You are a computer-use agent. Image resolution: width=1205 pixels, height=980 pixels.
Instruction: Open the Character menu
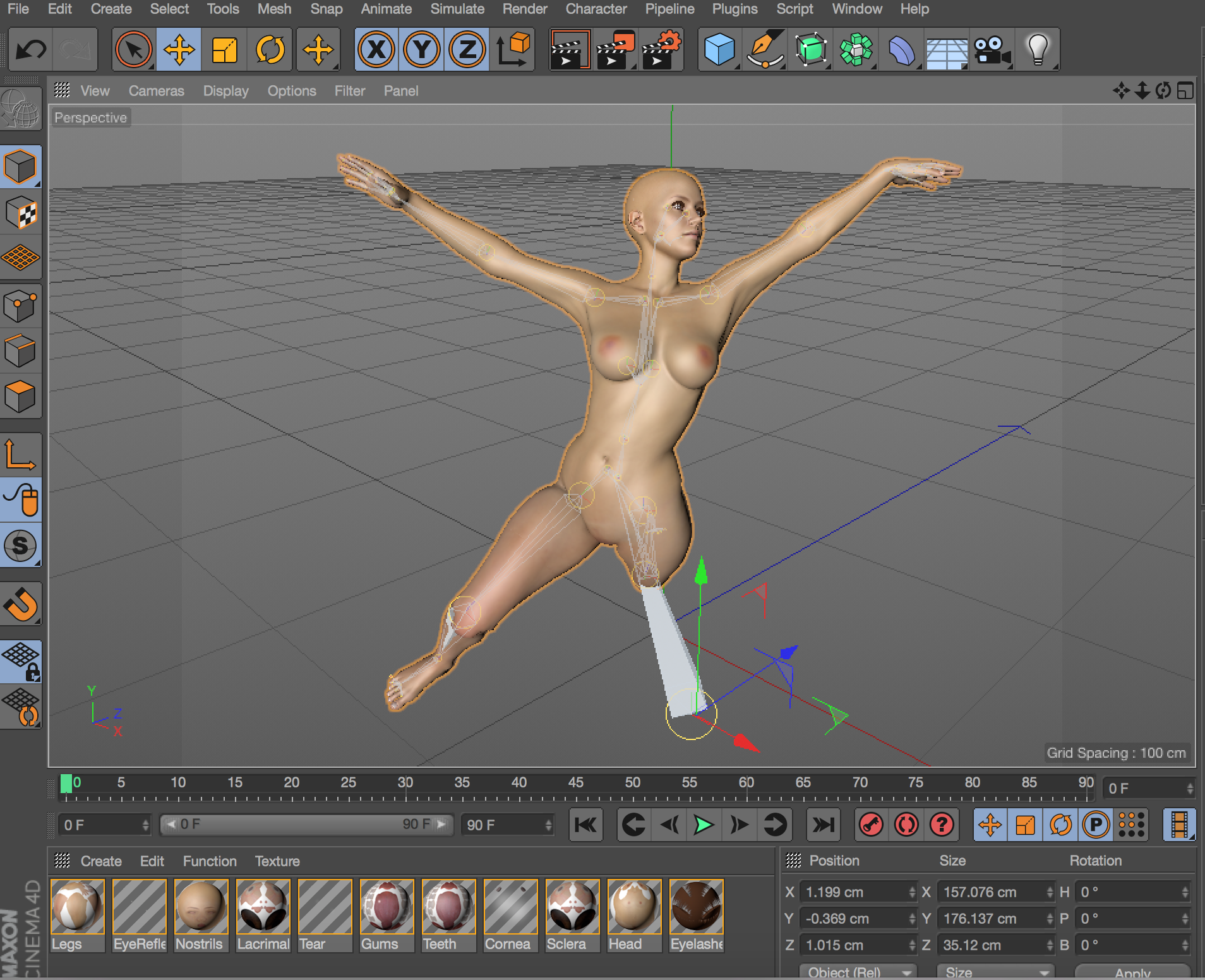[x=596, y=9]
